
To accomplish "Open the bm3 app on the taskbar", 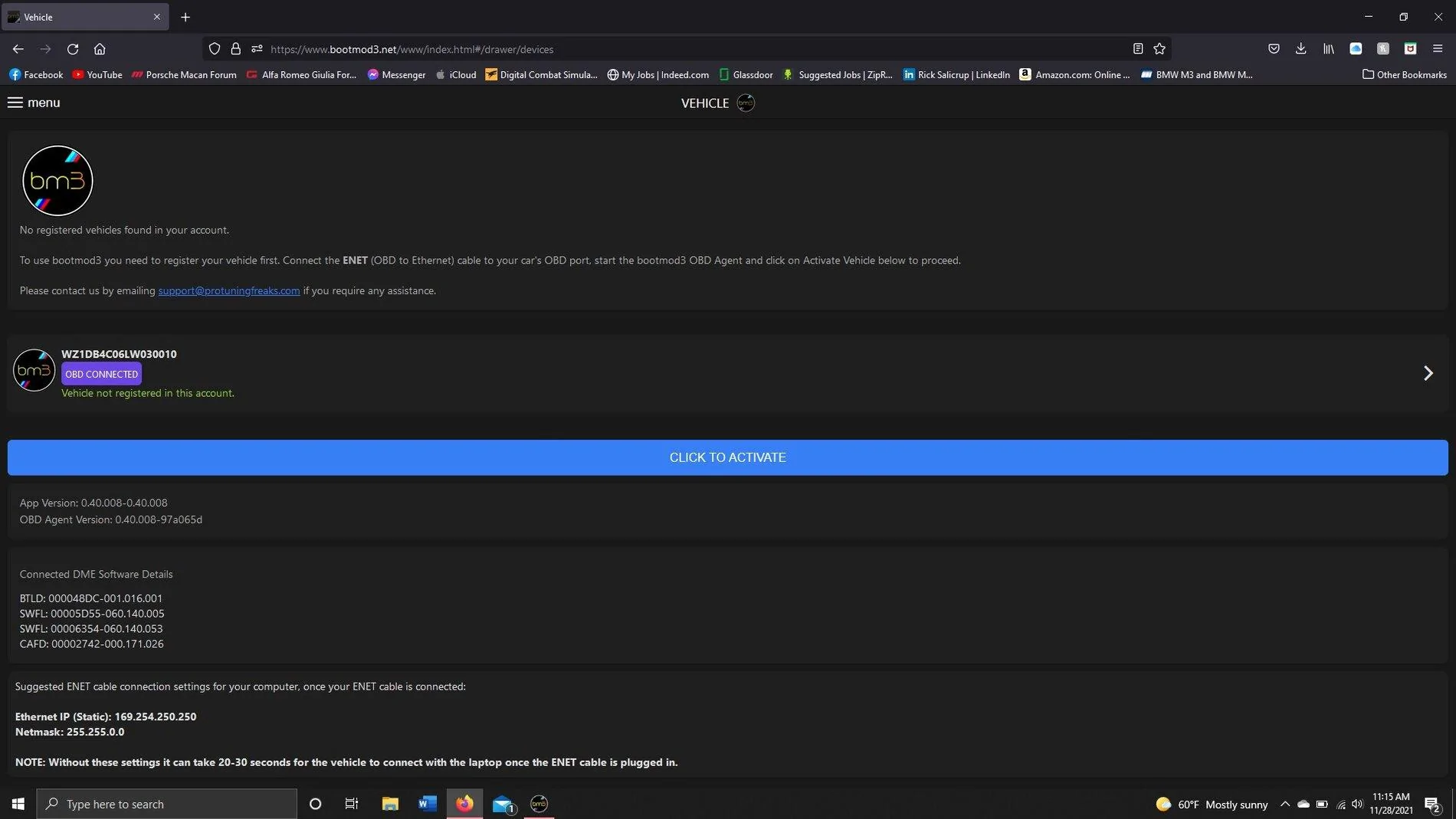I will coord(539,804).
